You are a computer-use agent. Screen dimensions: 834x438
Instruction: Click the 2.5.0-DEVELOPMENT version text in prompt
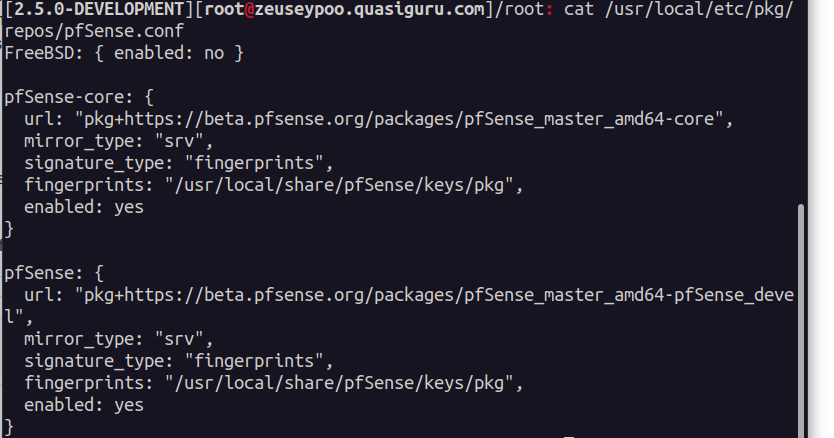94,9
